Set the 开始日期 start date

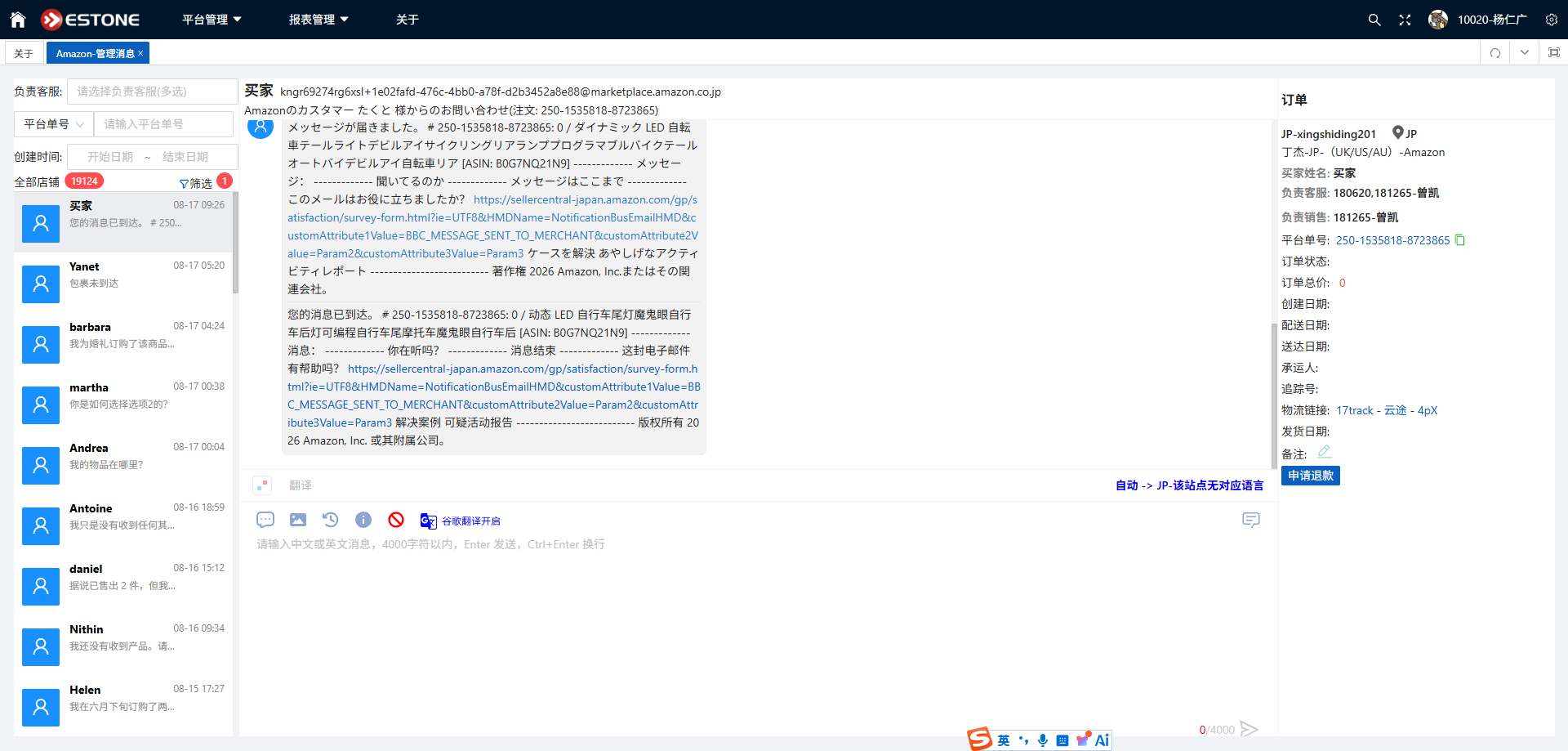point(110,157)
